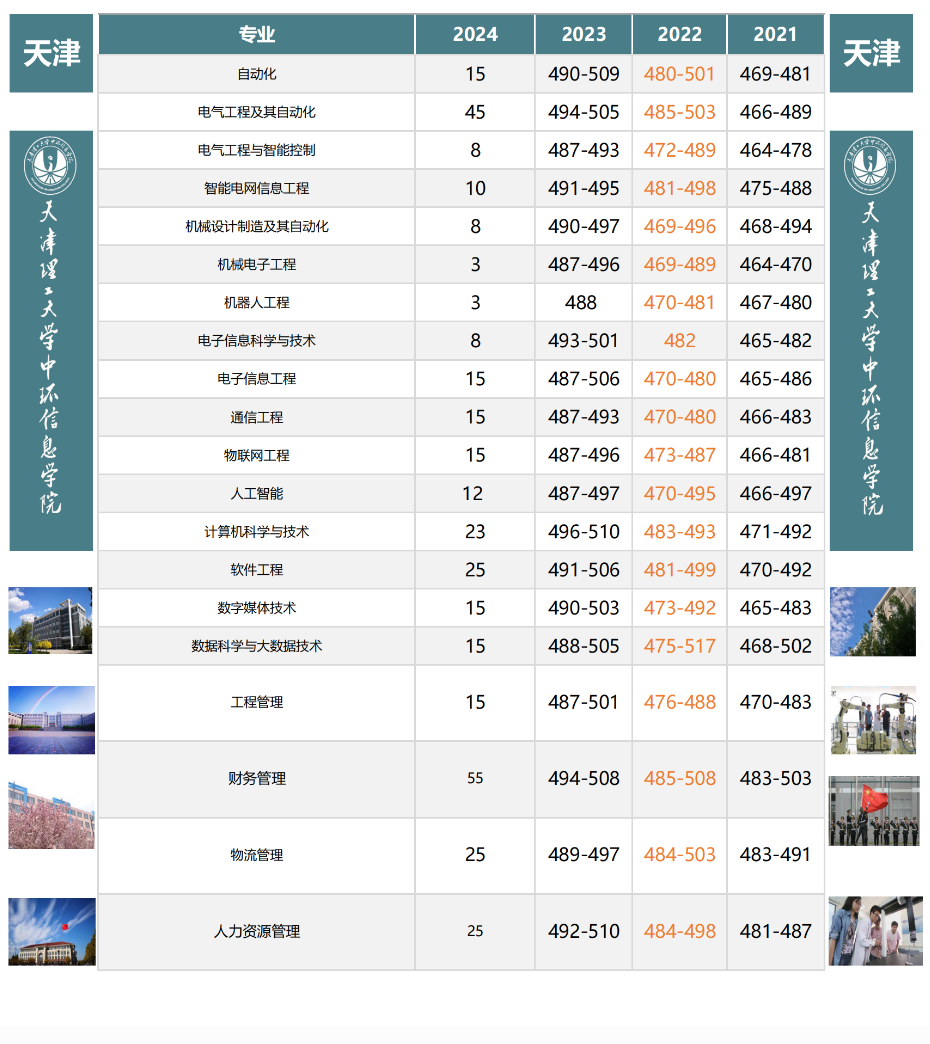Click the 专业 column header
The image size is (930, 1044).
pos(257,35)
